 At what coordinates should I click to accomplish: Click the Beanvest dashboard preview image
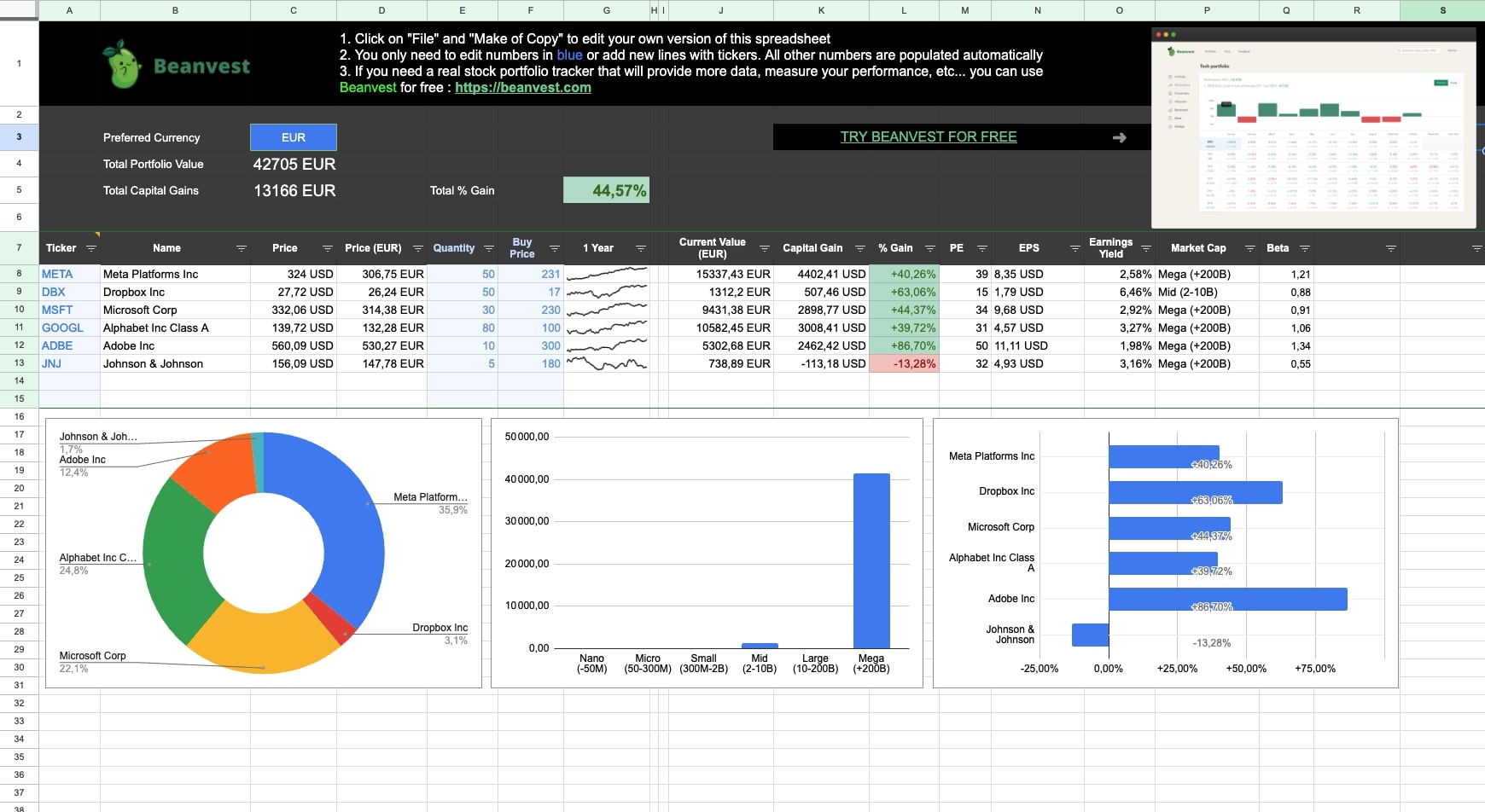point(1313,128)
